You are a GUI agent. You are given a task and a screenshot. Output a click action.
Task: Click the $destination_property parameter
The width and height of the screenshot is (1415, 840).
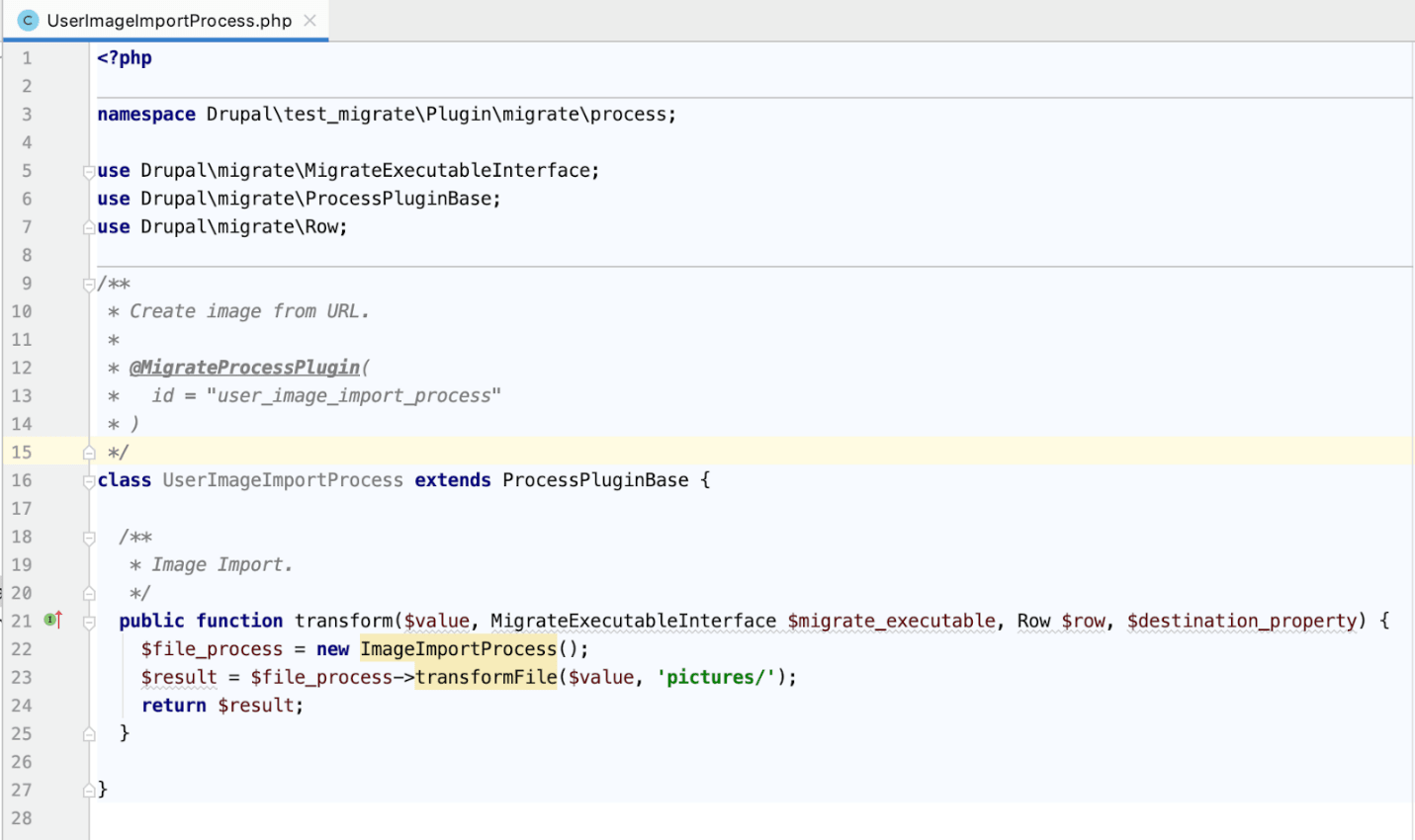pyautogui.click(x=1242, y=620)
